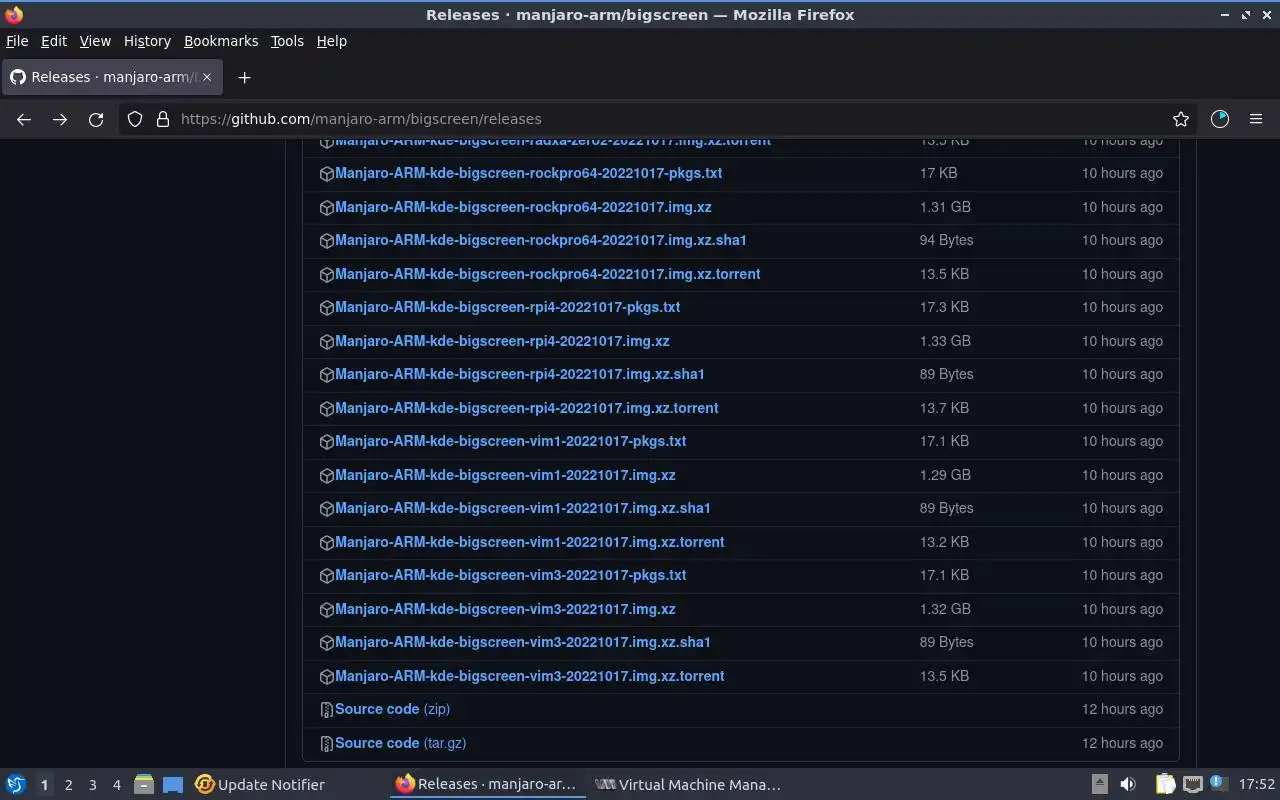Open the file manager taskbar icon
This screenshot has width=1280, height=800.
click(143, 785)
